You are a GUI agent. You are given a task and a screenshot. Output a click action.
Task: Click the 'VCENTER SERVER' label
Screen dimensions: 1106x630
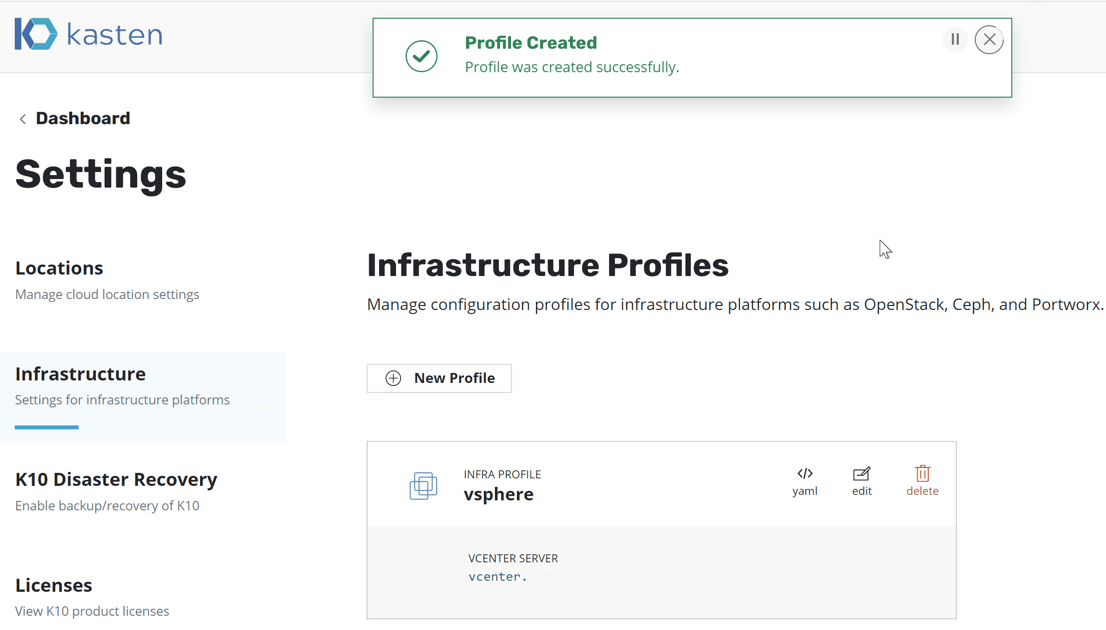point(513,558)
